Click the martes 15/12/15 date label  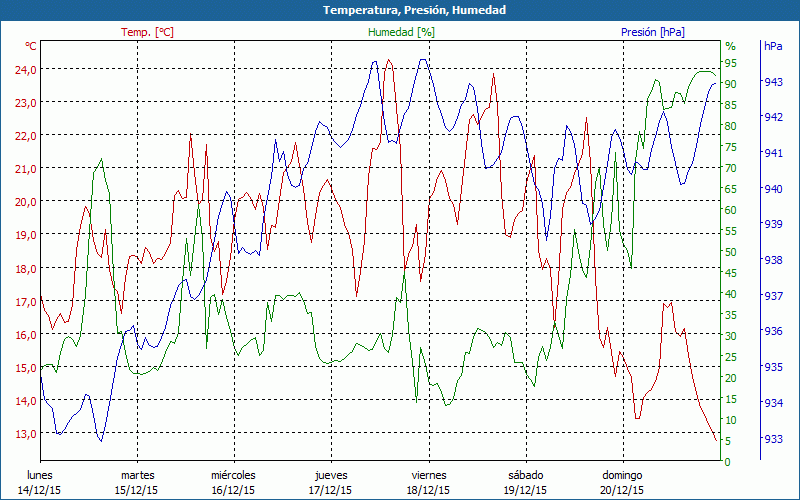coord(137,483)
